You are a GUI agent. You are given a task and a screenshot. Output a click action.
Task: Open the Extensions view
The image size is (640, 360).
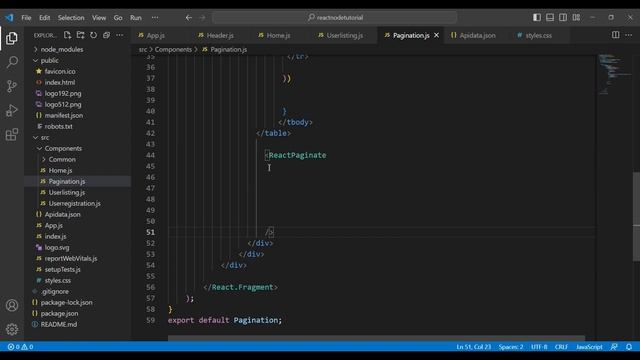[12, 134]
